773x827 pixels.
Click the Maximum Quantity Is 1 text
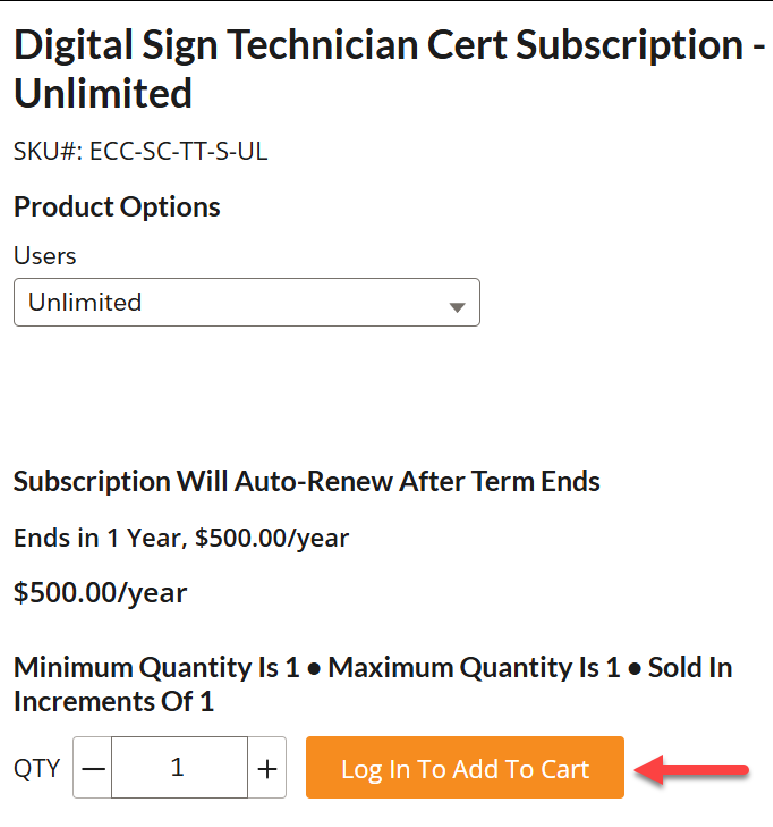coord(474,667)
